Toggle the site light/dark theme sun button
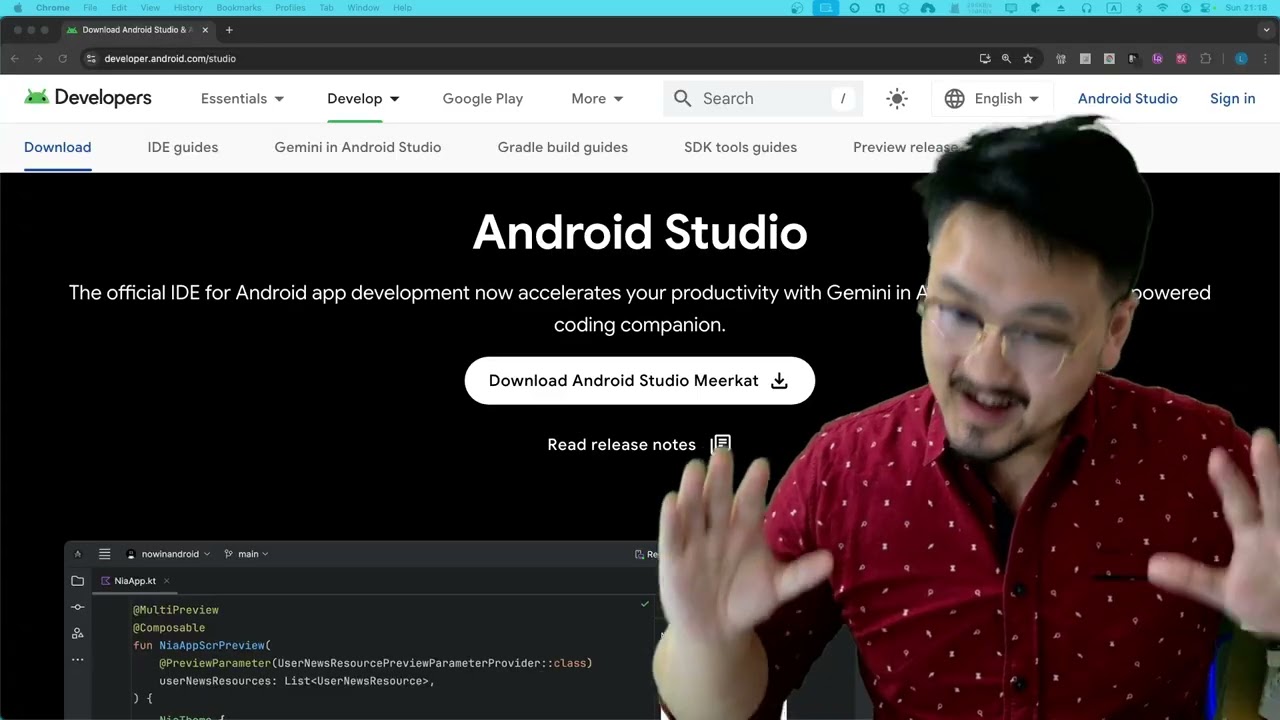This screenshot has height=720, width=1280. 897,98
